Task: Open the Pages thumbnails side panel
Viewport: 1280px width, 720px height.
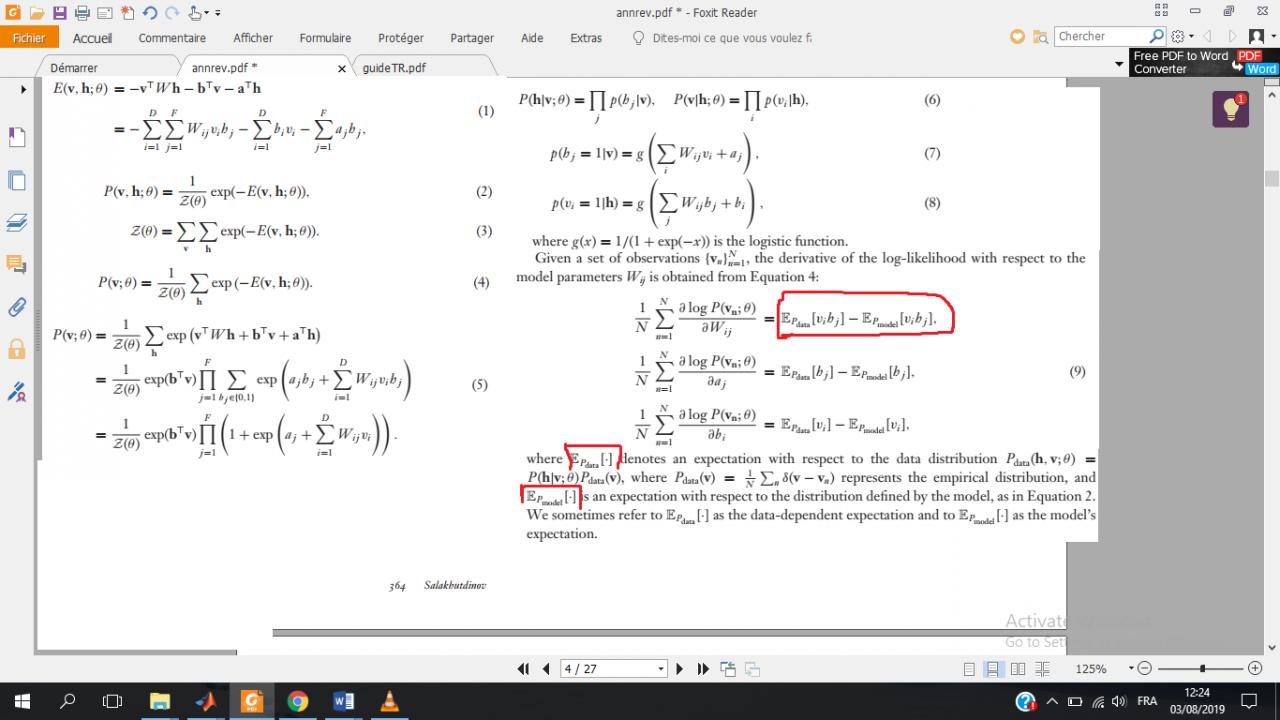Action: (17, 180)
